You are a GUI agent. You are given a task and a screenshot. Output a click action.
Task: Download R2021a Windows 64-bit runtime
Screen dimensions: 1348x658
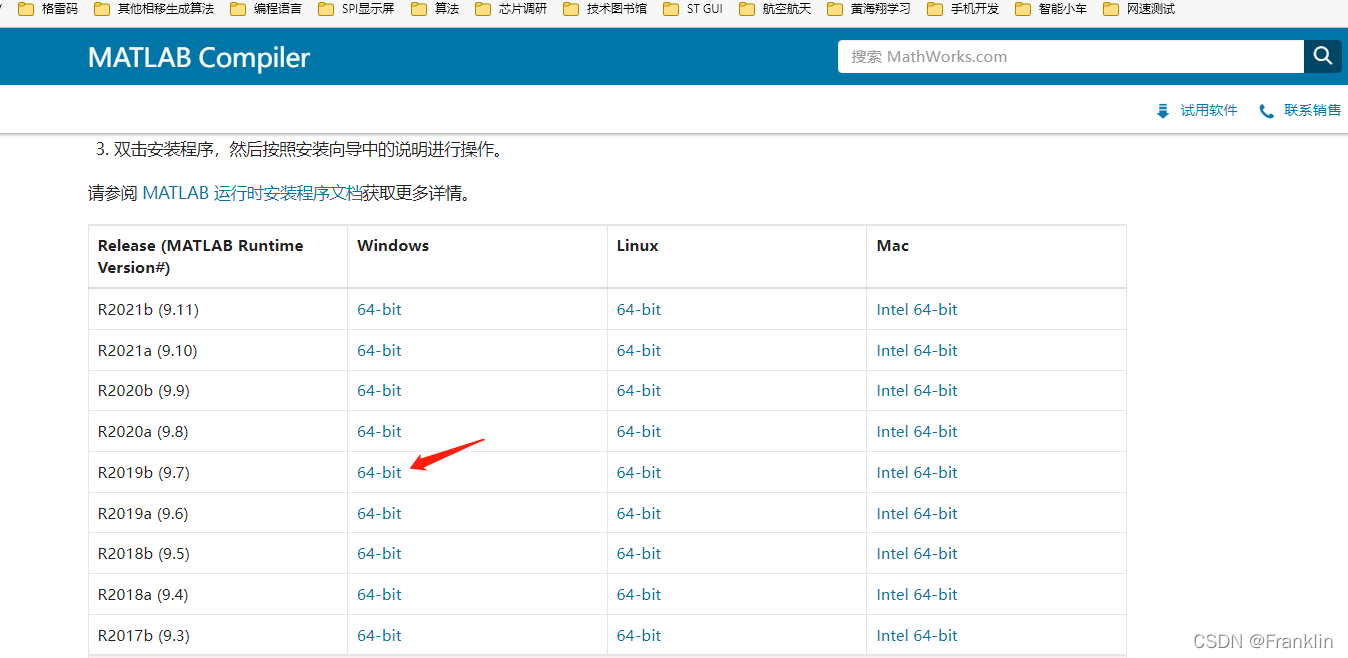pos(379,351)
